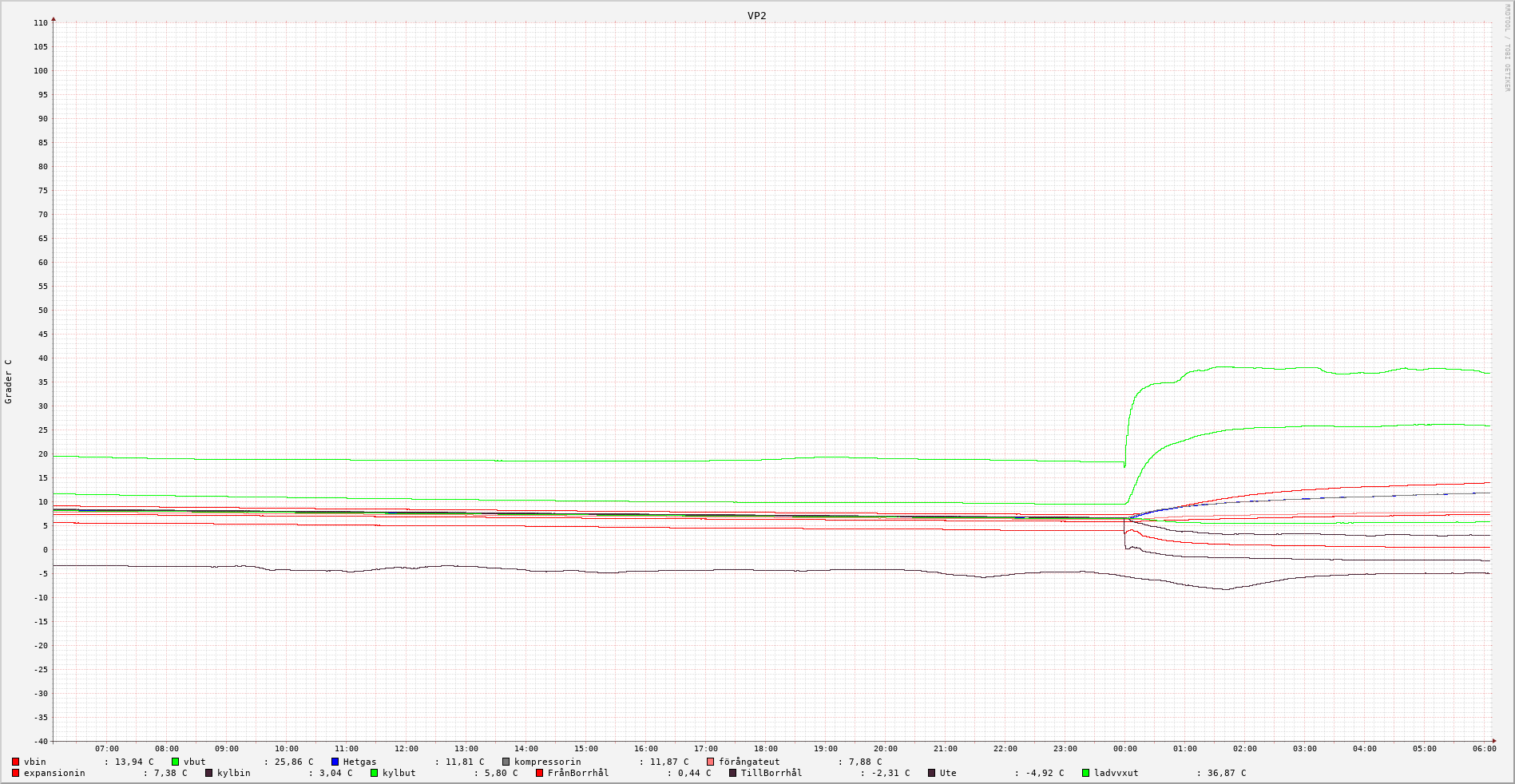Screen dimensions: 1515x784
Task: Click the ladvvxut legend label text
Action: pyautogui.click(x=1116, y=774)
